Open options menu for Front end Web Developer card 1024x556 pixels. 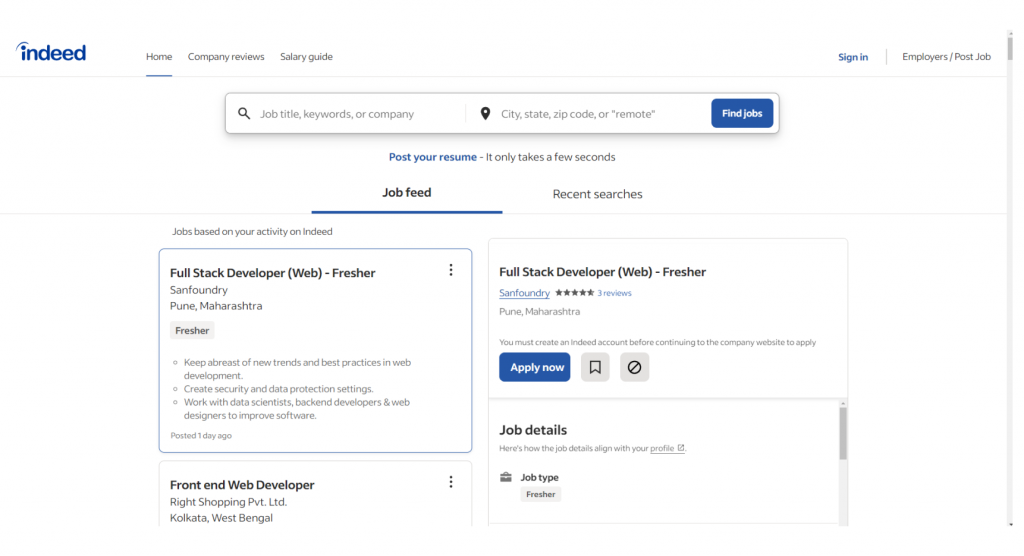point(451,482)
